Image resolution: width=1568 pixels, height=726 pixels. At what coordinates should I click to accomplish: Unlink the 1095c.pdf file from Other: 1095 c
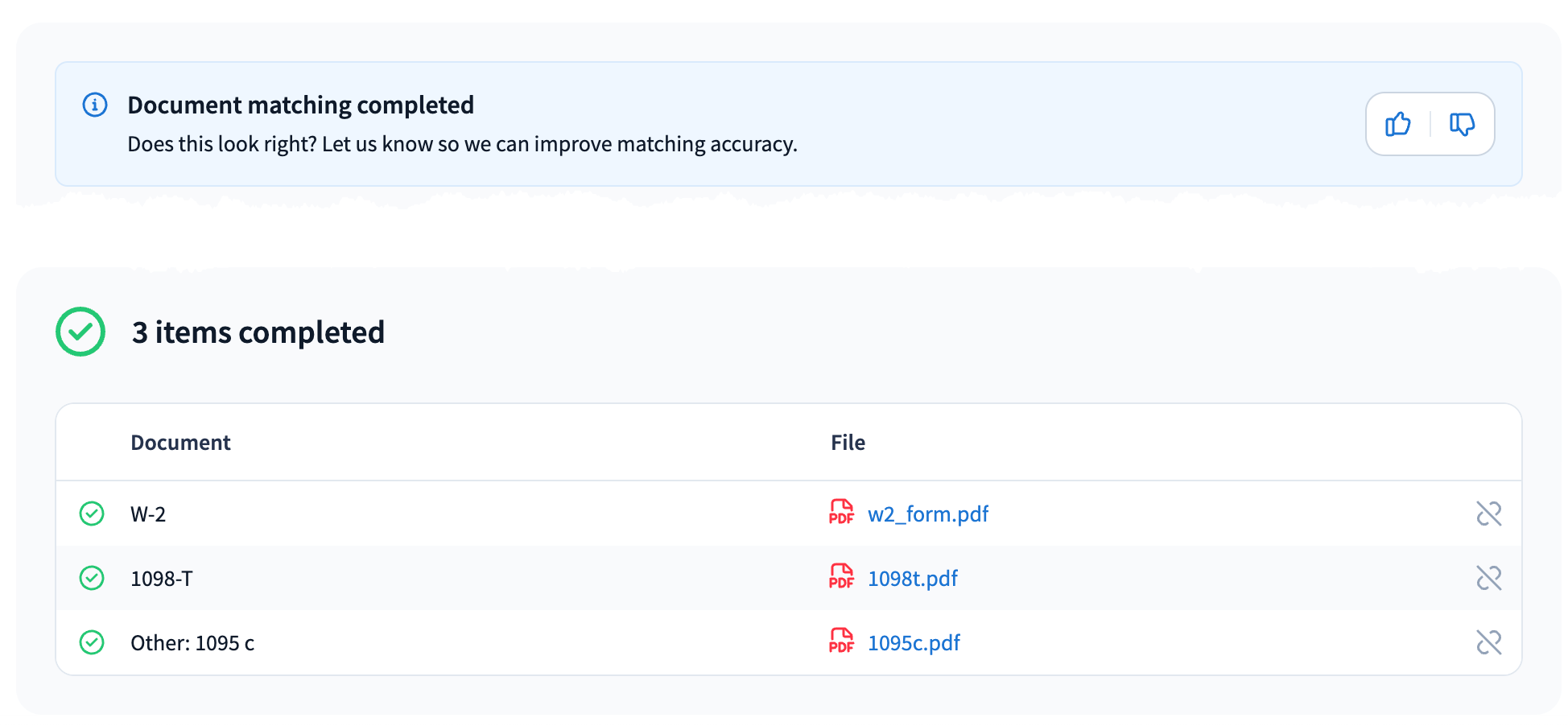[1488, 642]
